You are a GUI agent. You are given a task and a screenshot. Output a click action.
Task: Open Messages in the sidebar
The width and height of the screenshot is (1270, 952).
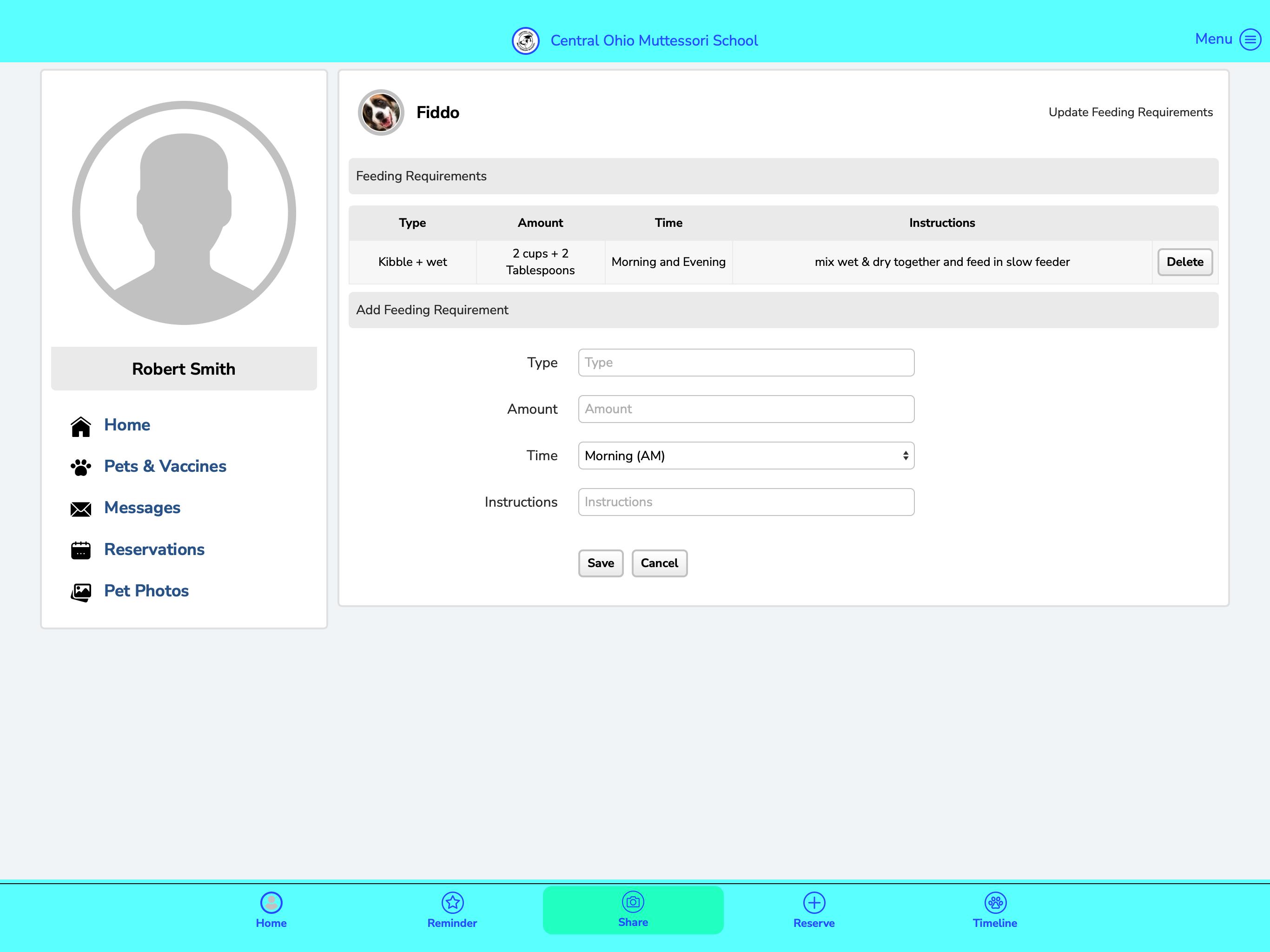tap(142, 508)
